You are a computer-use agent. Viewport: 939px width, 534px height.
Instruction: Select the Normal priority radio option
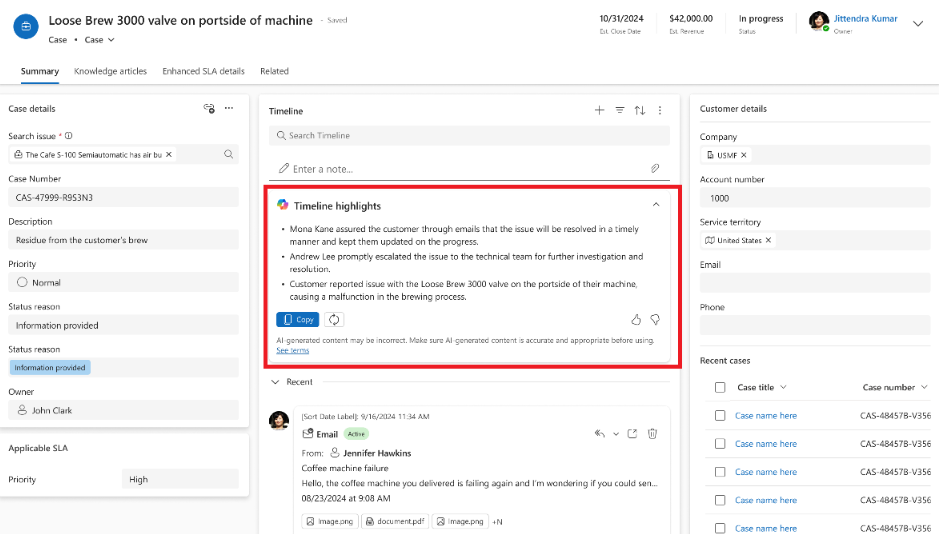22,282
